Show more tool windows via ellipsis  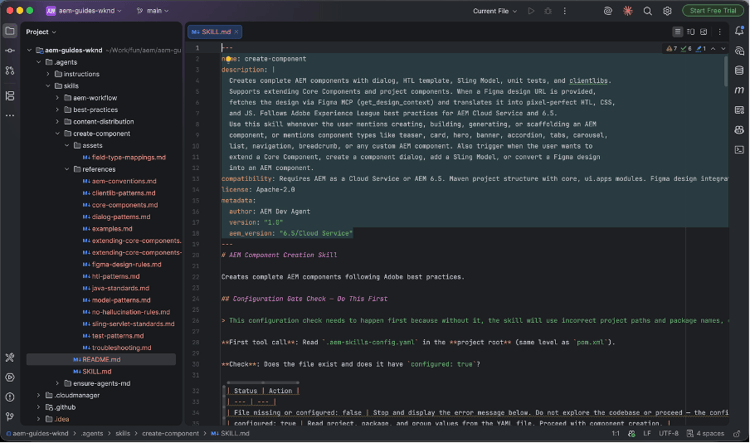10,115
